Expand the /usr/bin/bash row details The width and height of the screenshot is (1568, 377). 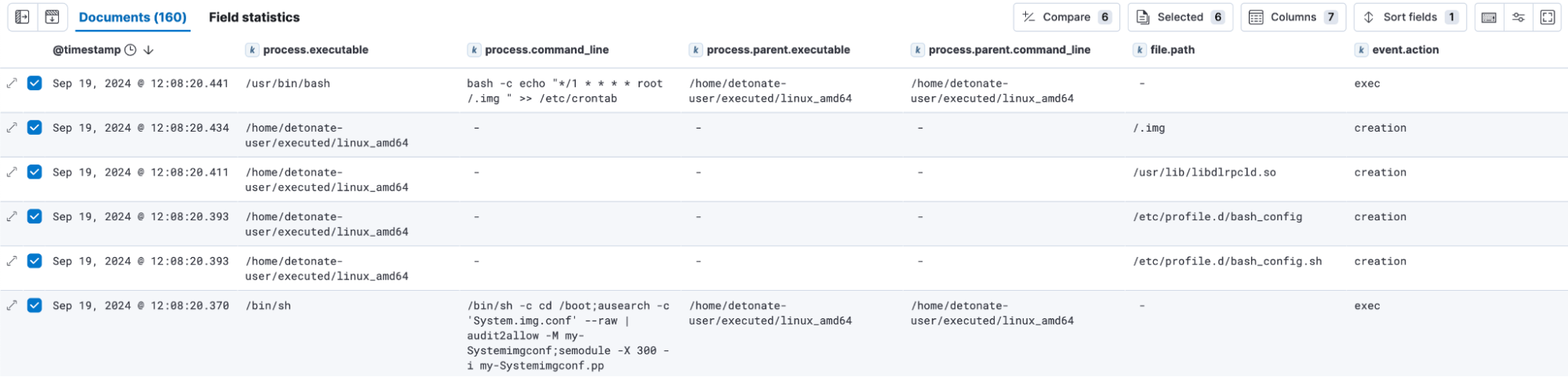[x=12, y=83]
